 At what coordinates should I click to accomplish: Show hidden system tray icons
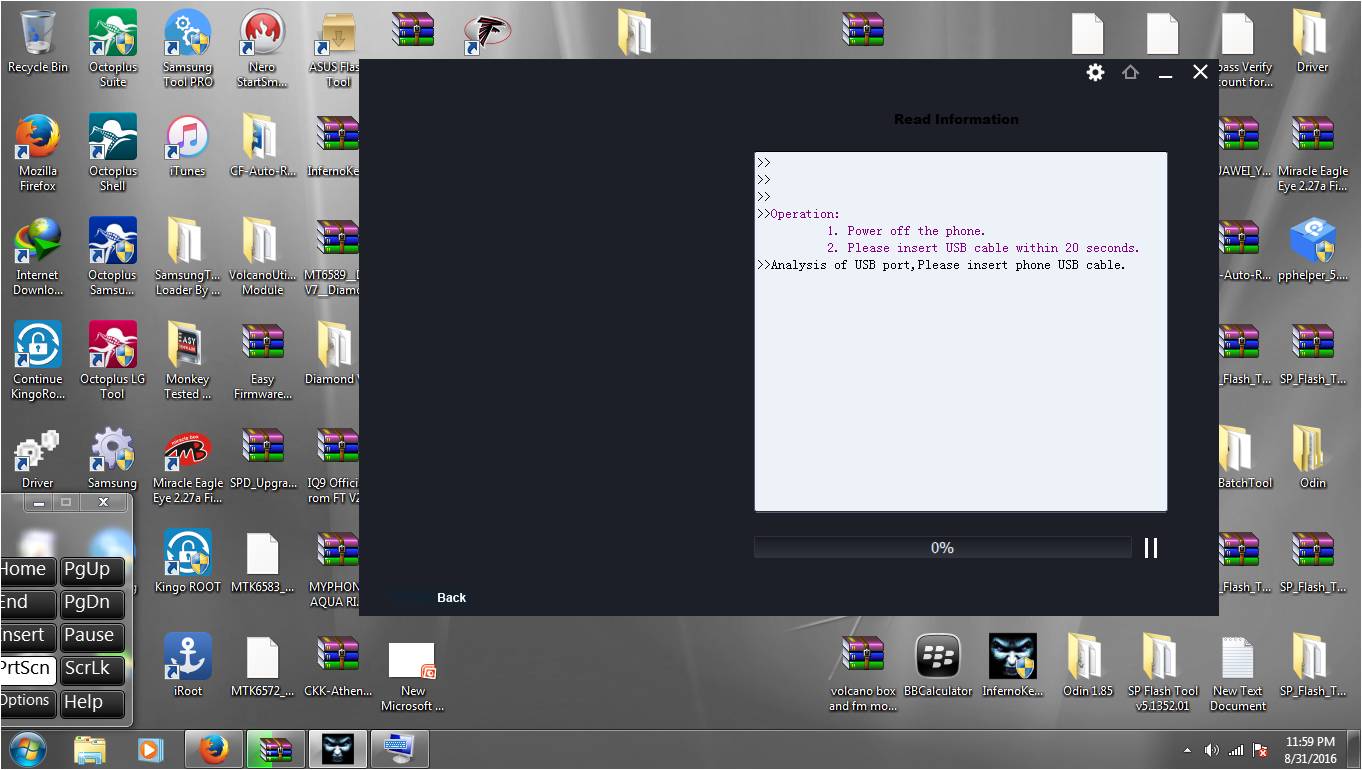click(1187, 750)
